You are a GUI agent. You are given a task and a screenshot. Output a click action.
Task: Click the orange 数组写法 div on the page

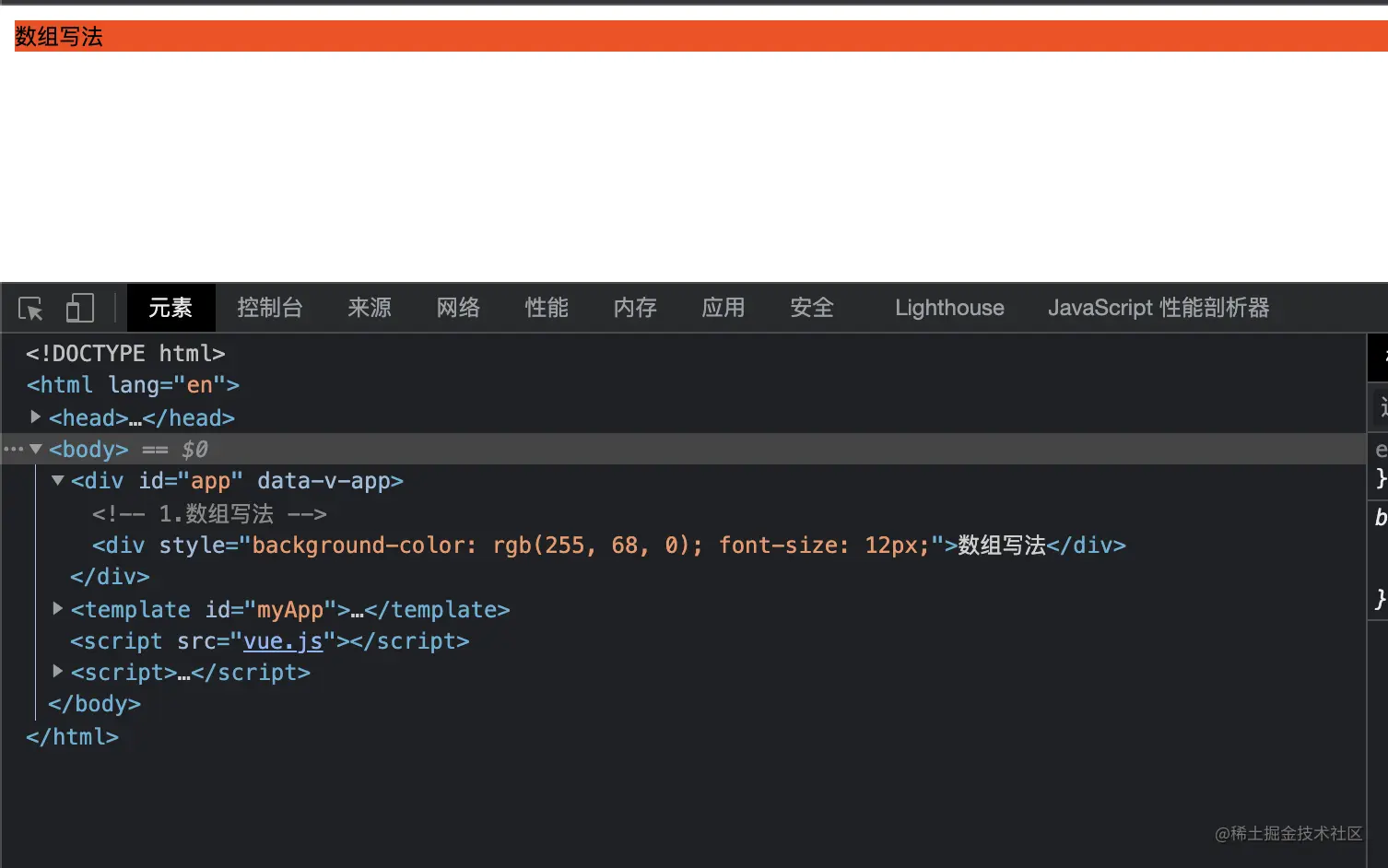[x=700, y=36]
